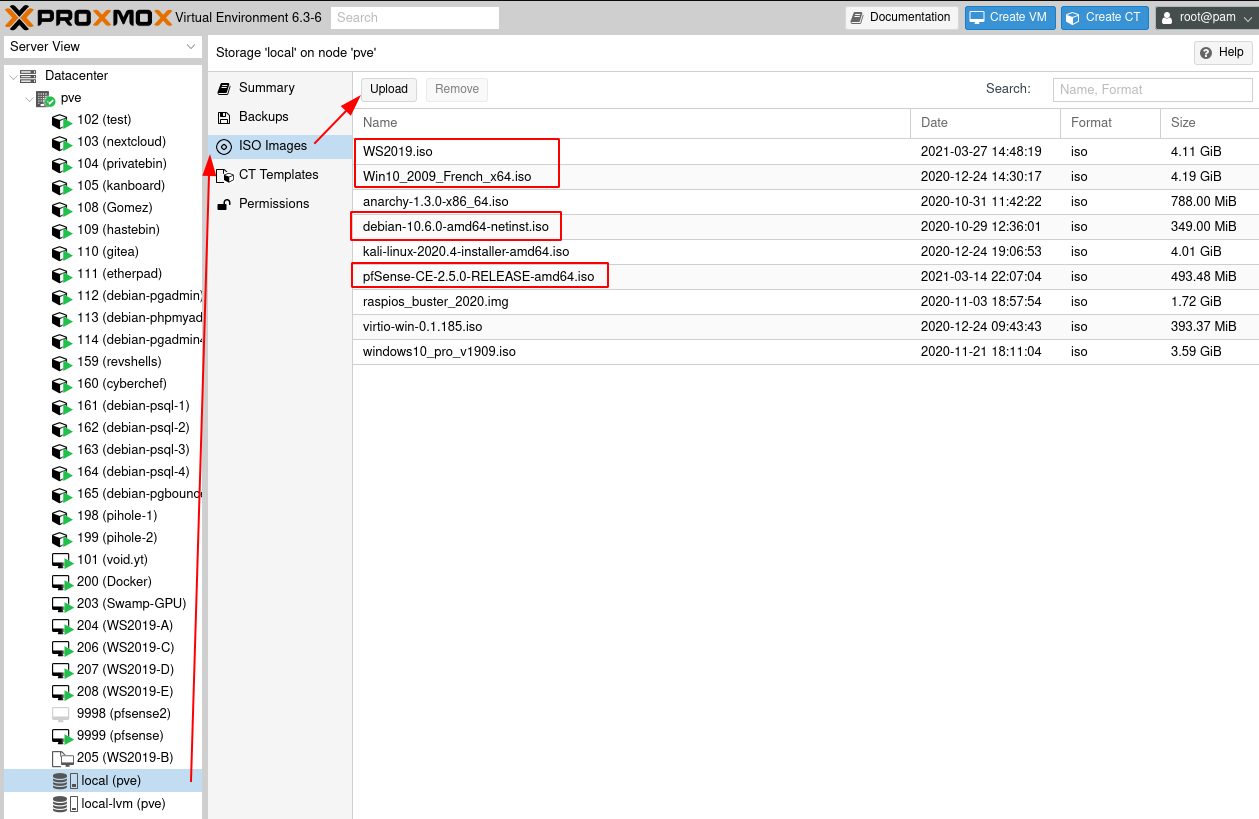Click the help question mark icon
This screenshot has height=819, width=1259.
(1208, 53)
